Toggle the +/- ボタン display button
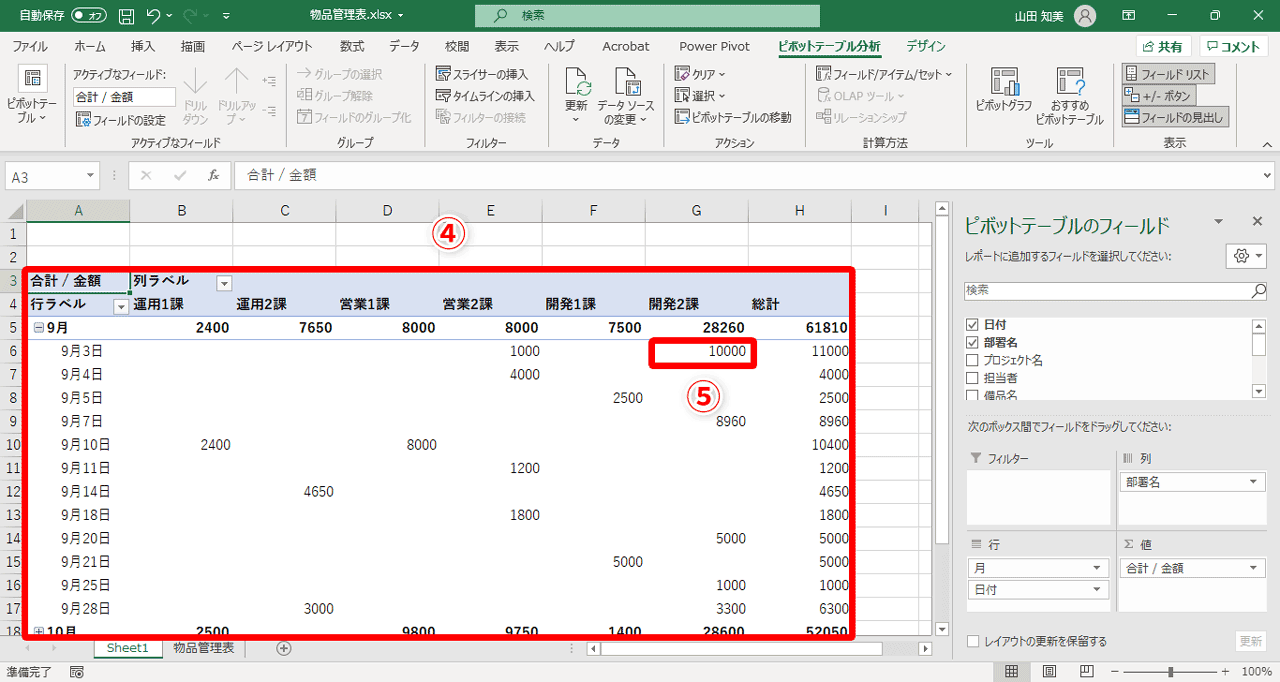The width and height of the screenshot is (1280, 682). [x=1158, y=96]
